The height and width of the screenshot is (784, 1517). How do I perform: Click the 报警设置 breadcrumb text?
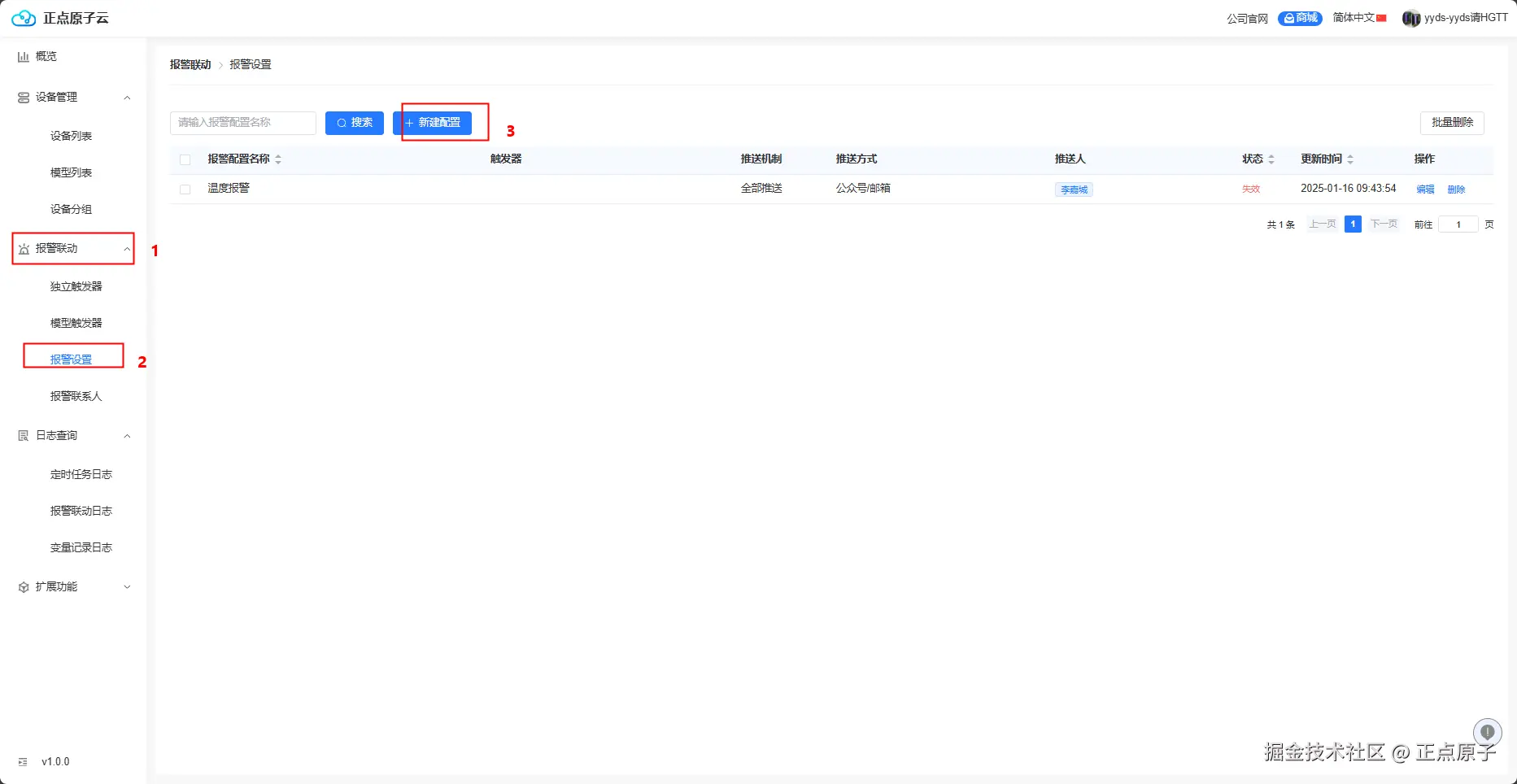251,65
